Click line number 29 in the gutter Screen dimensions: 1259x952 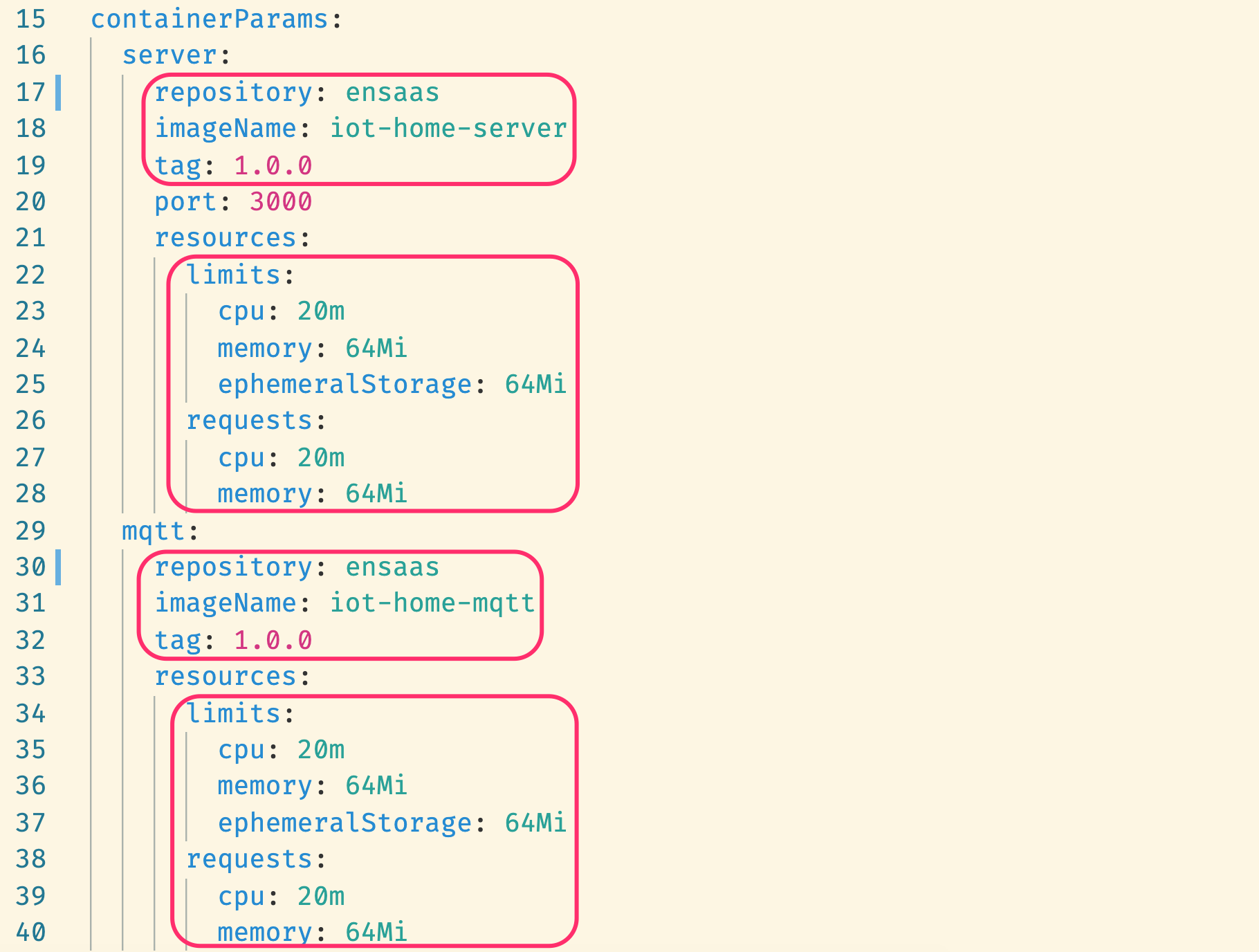(x=30, y=531)
